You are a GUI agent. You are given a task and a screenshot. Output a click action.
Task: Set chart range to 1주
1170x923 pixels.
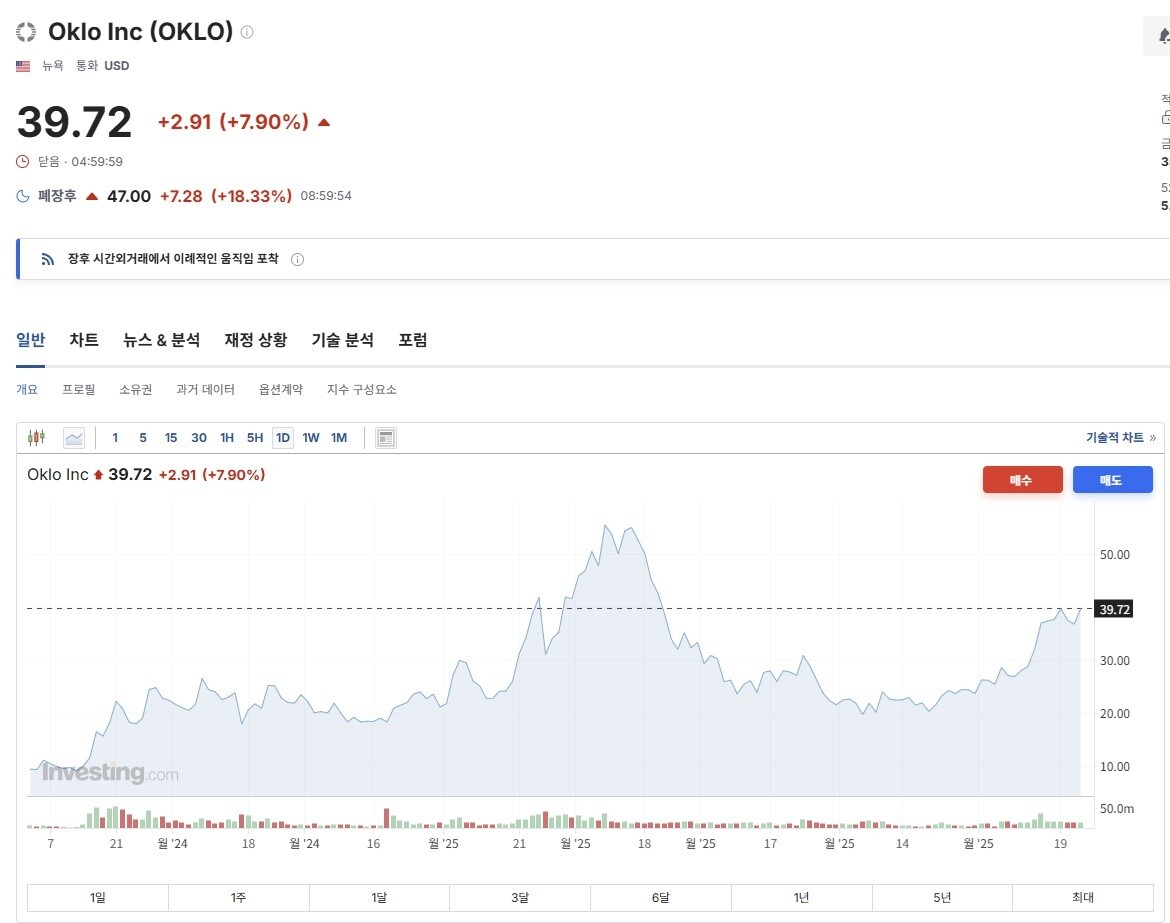[239, 898]
